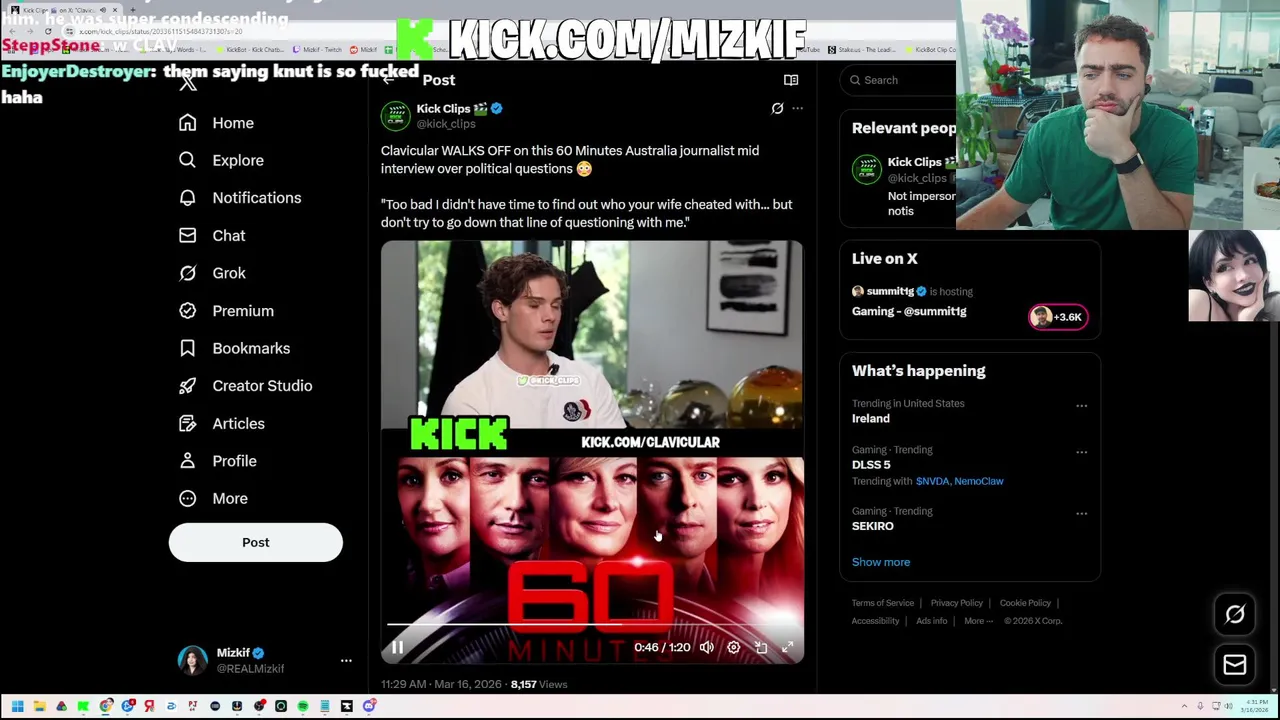
Task: Click the +3.6K listeners badge
Action: click(1058, 317)
